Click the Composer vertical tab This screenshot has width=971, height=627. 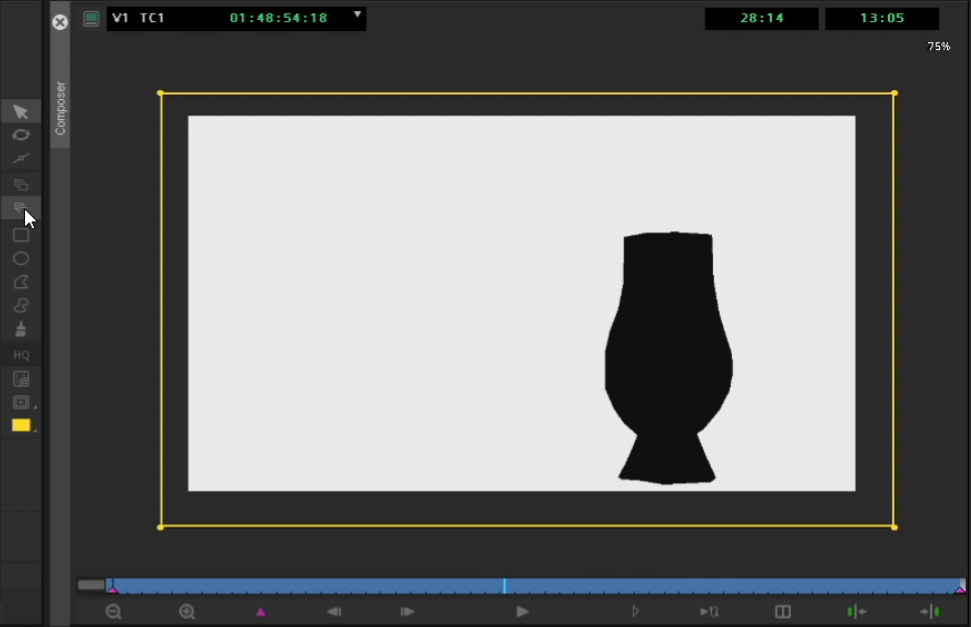coord(60,107)
